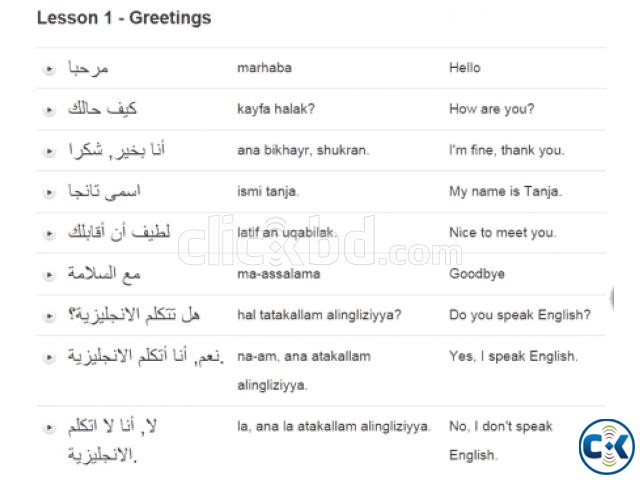This screenshot has width=640, height=480.
Task: Play audio for 'No, I don't speak English' phrase
Action: coord(50,427)
